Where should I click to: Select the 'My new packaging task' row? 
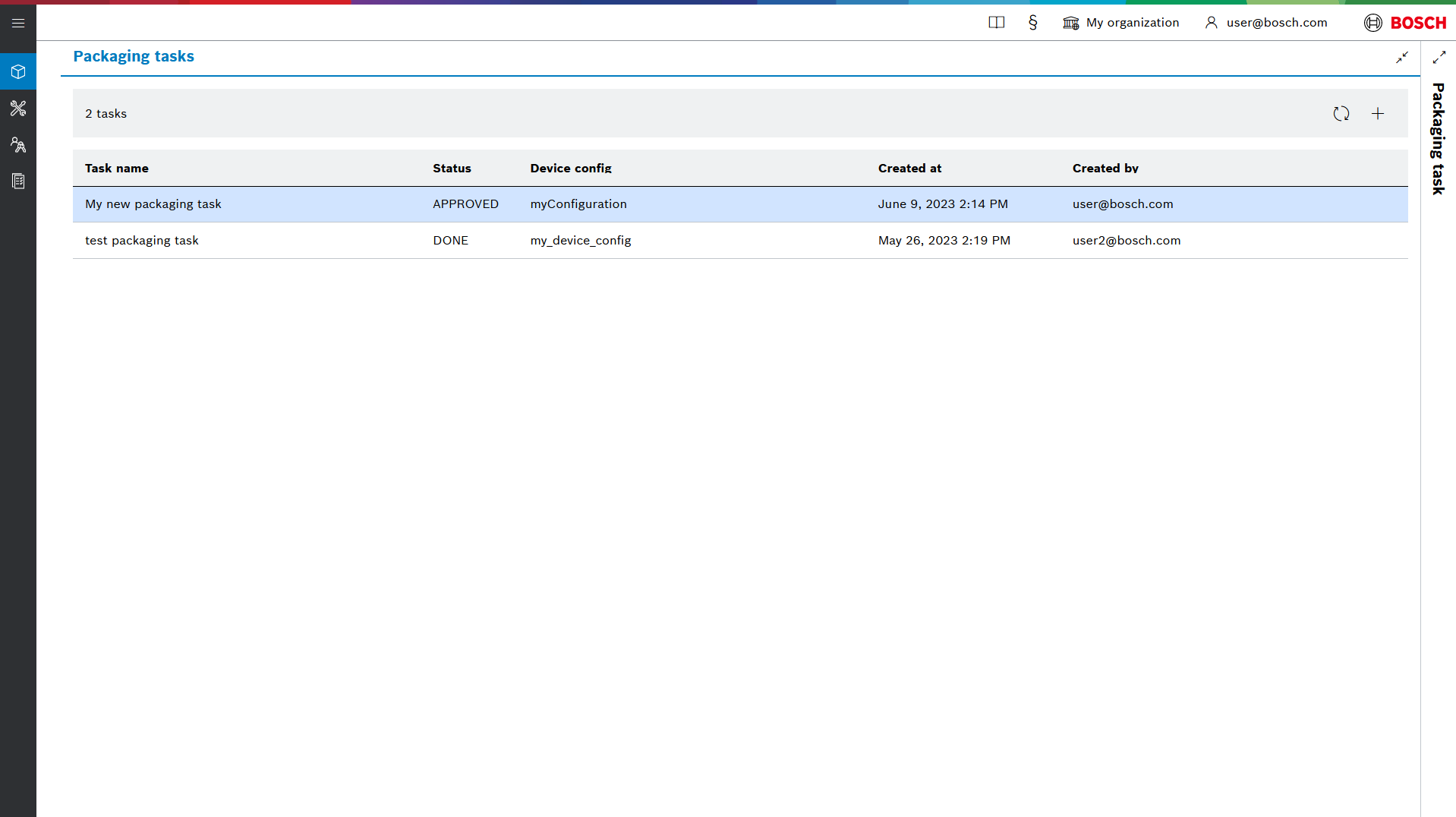coord(153,204)
